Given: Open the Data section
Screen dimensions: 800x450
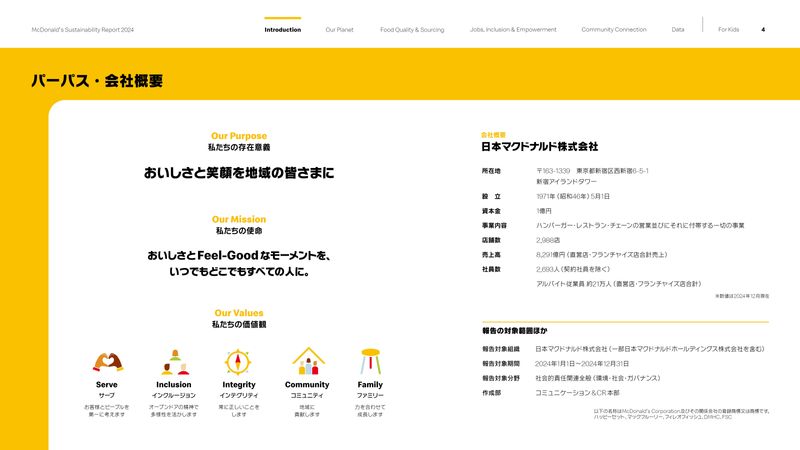Looking at the screenshot, I should [x=678, y=30].
